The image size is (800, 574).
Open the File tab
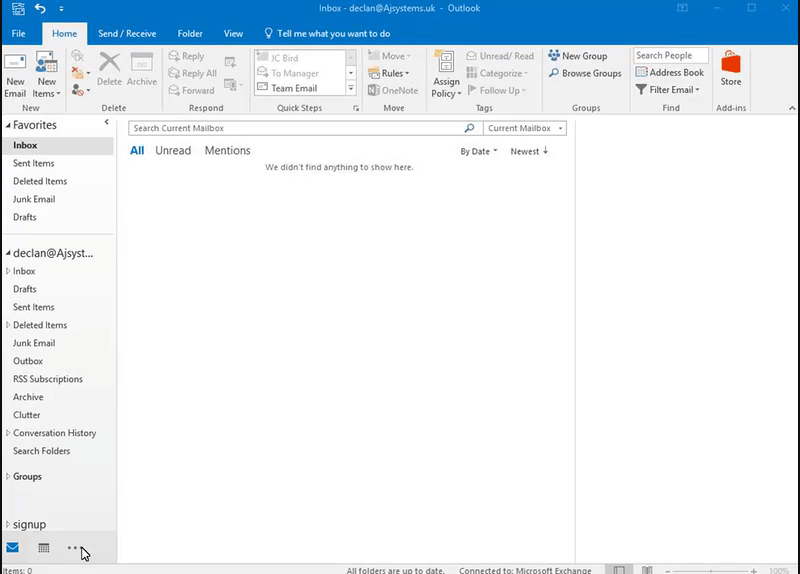(x=18, y=34)
